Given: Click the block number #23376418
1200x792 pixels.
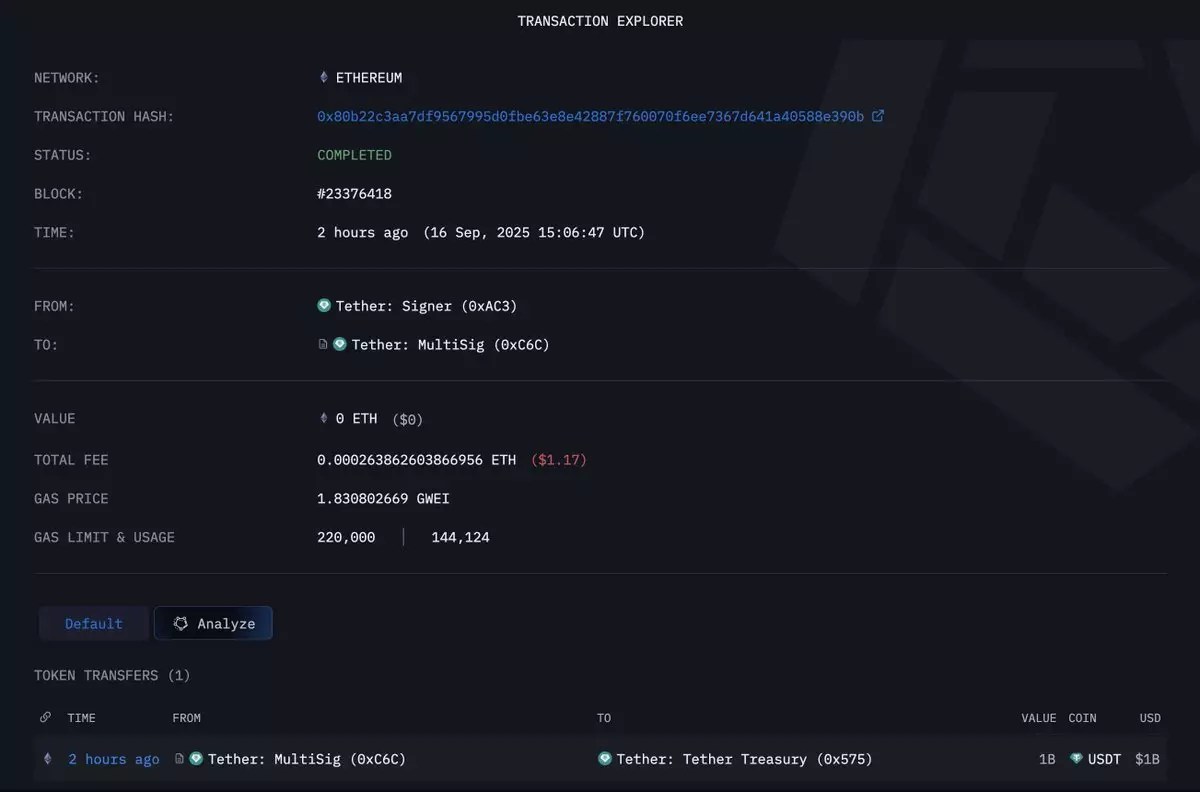Looking at the screenshot, I should (x=354, y=194).
